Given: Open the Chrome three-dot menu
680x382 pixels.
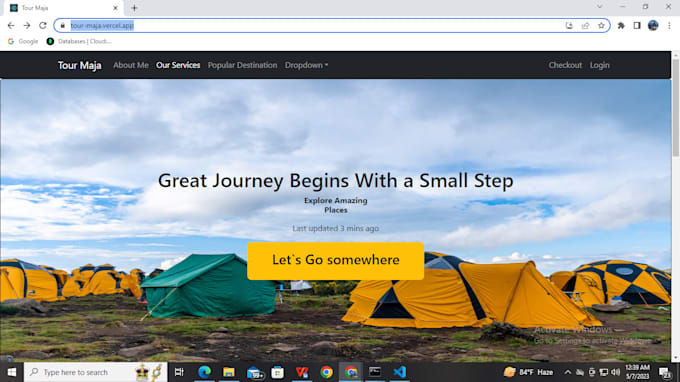Looking at the screenshot, I should coord(669,26).
